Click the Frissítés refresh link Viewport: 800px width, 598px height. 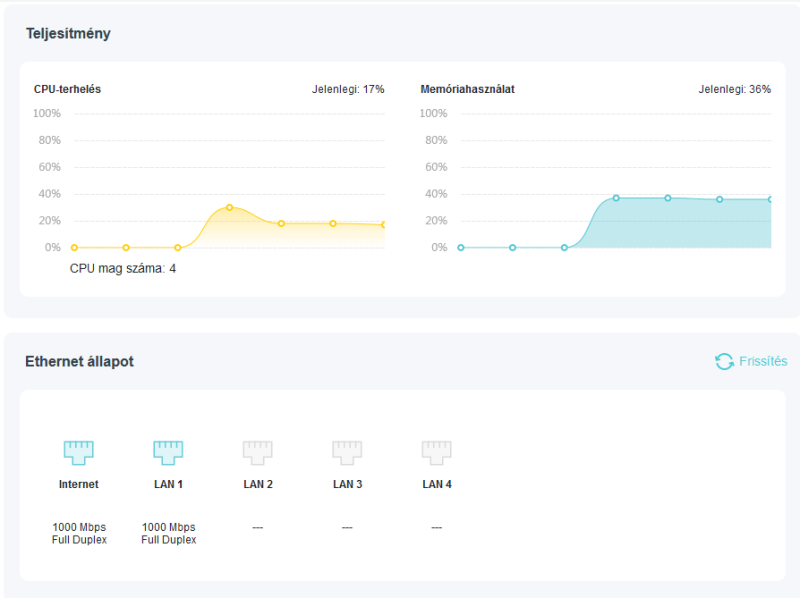tap(763, 361)
